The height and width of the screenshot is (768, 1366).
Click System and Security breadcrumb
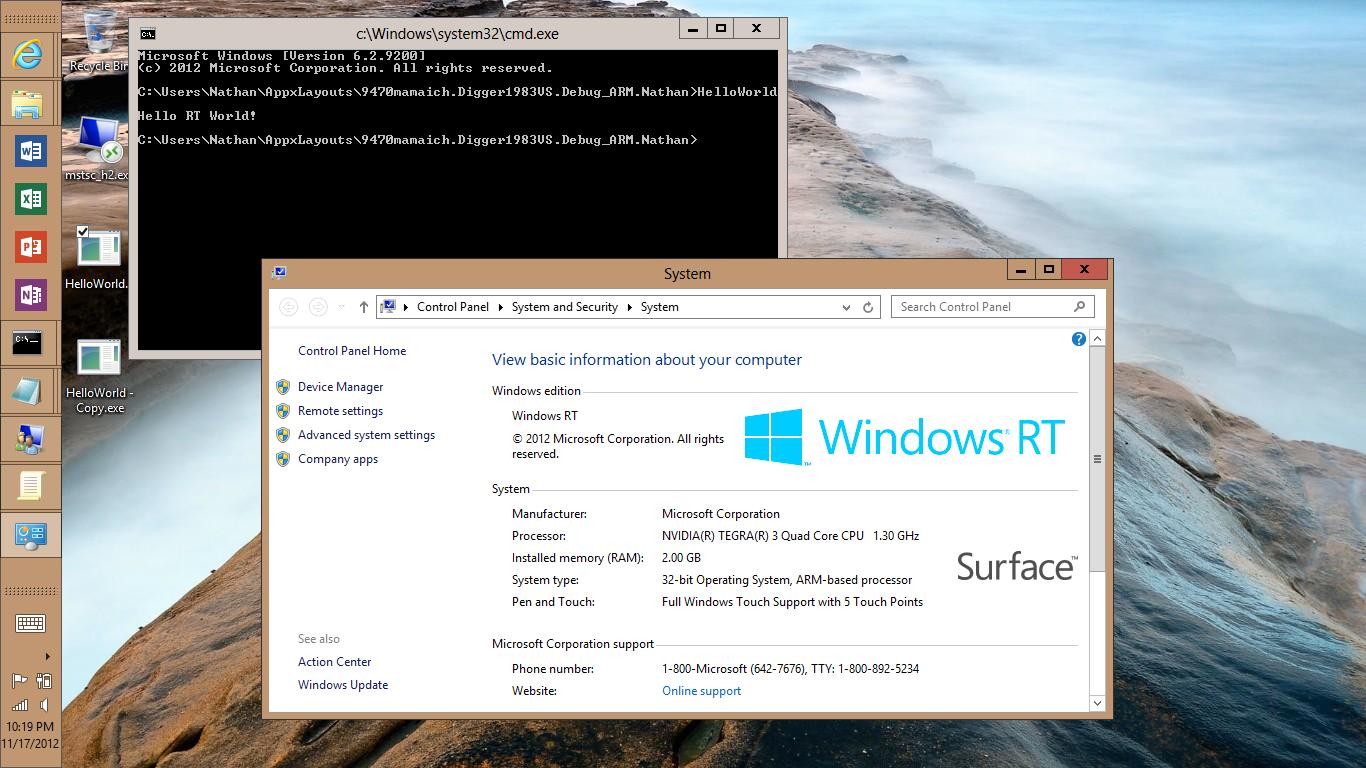[x=565, y=307]
